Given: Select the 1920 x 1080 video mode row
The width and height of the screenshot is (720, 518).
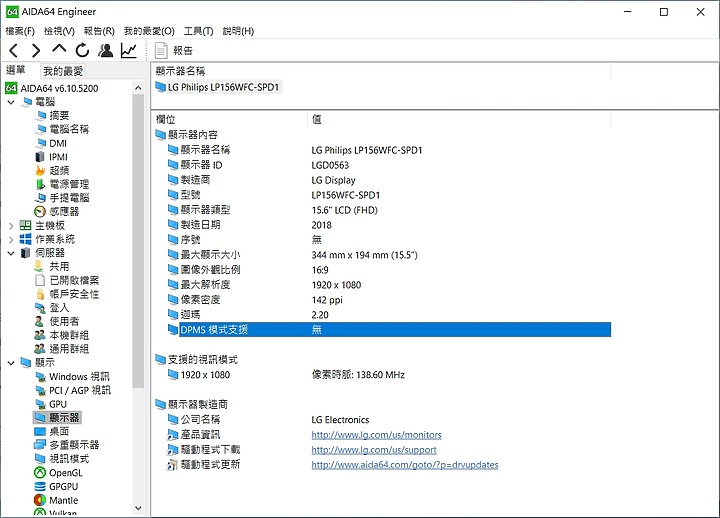Looking at the screenshot, I should (x=389, y=375).
